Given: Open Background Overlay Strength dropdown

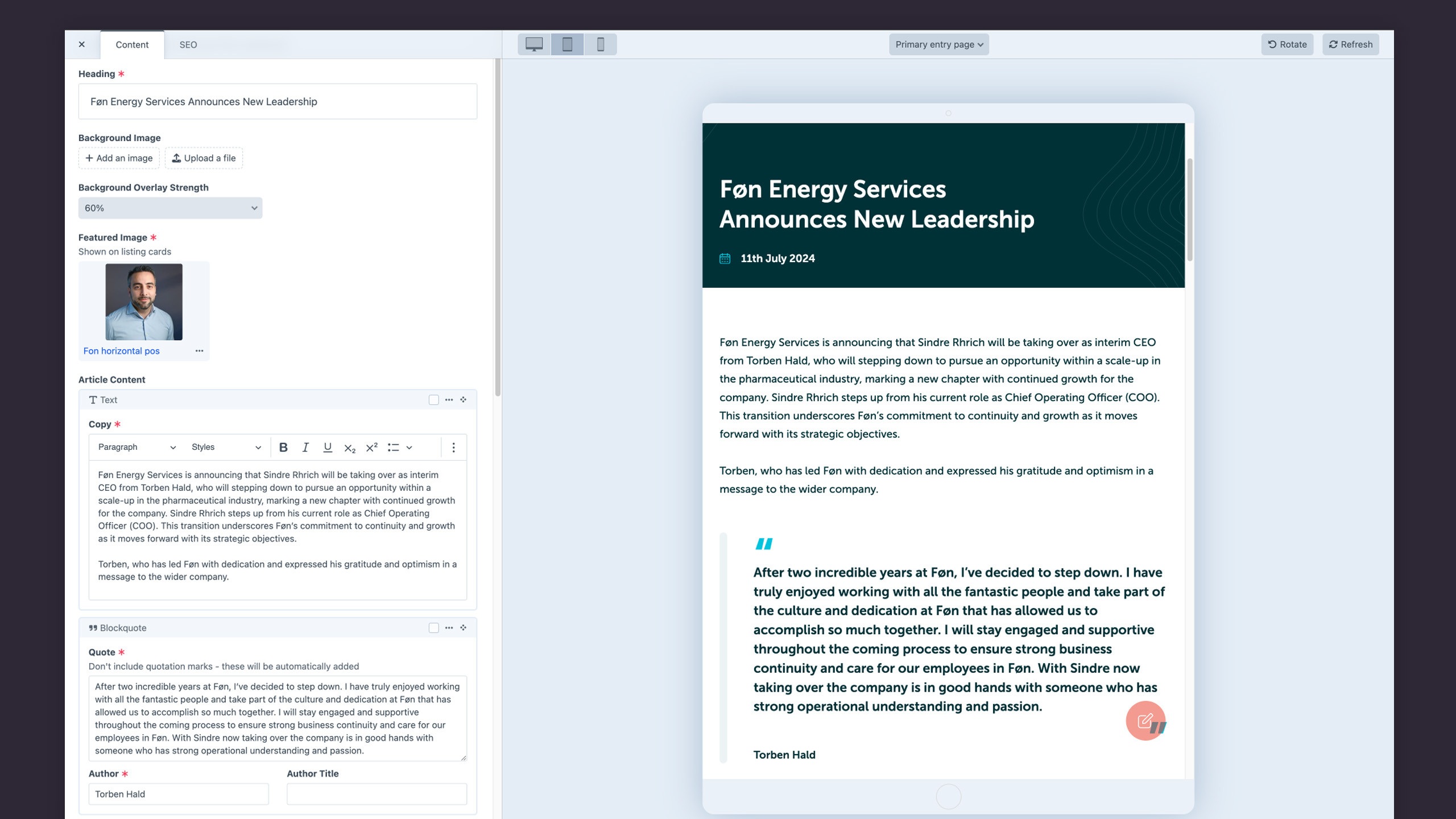Looking at the screenshot, I should point(170,208).
